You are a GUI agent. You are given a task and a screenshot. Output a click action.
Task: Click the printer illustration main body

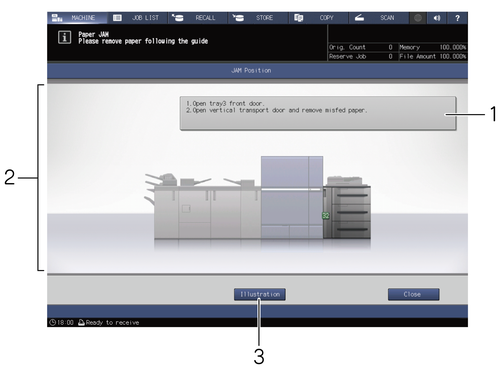pos(292,197)
